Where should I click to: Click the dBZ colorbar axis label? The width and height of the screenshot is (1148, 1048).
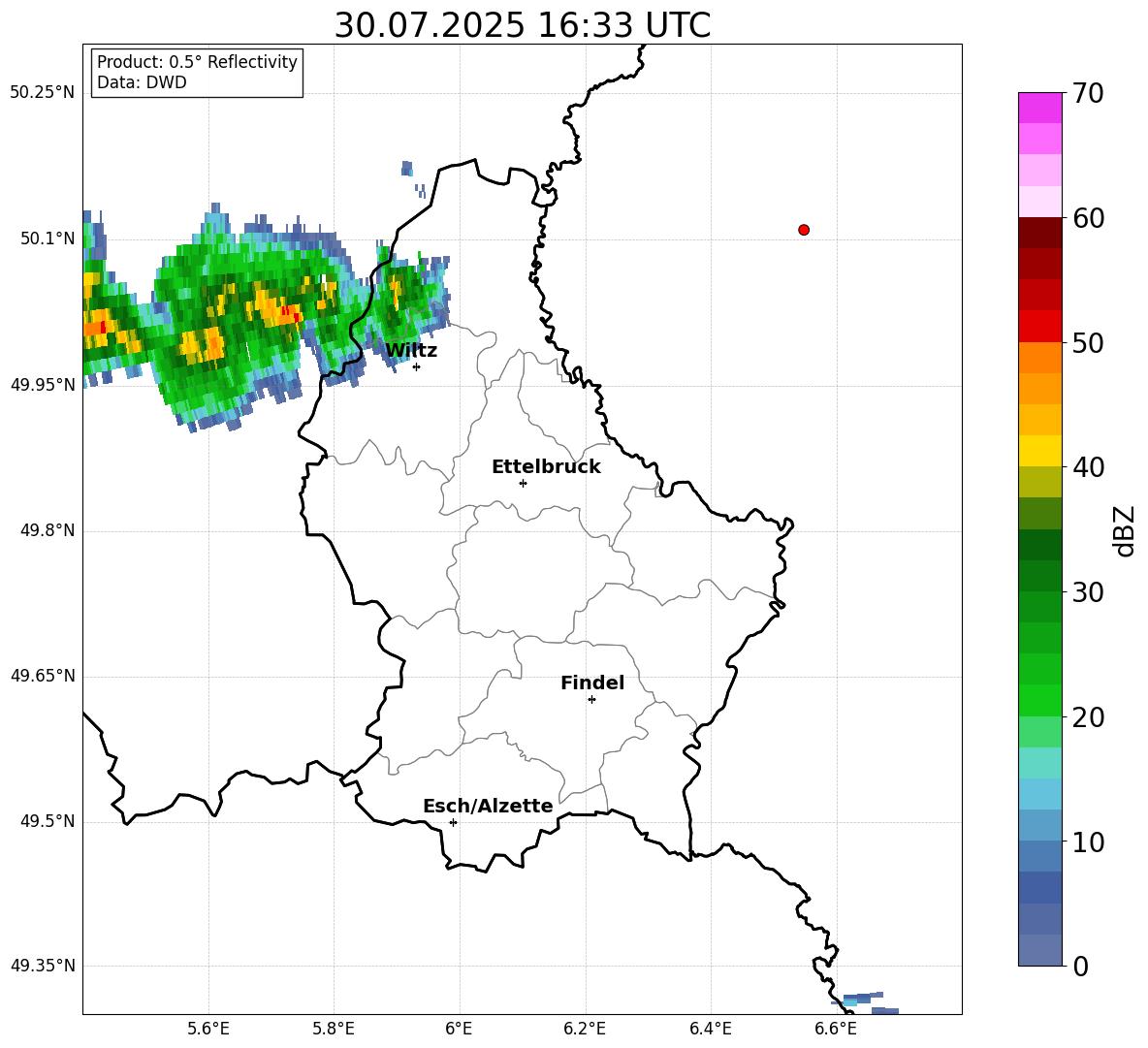coord(1123,530)
